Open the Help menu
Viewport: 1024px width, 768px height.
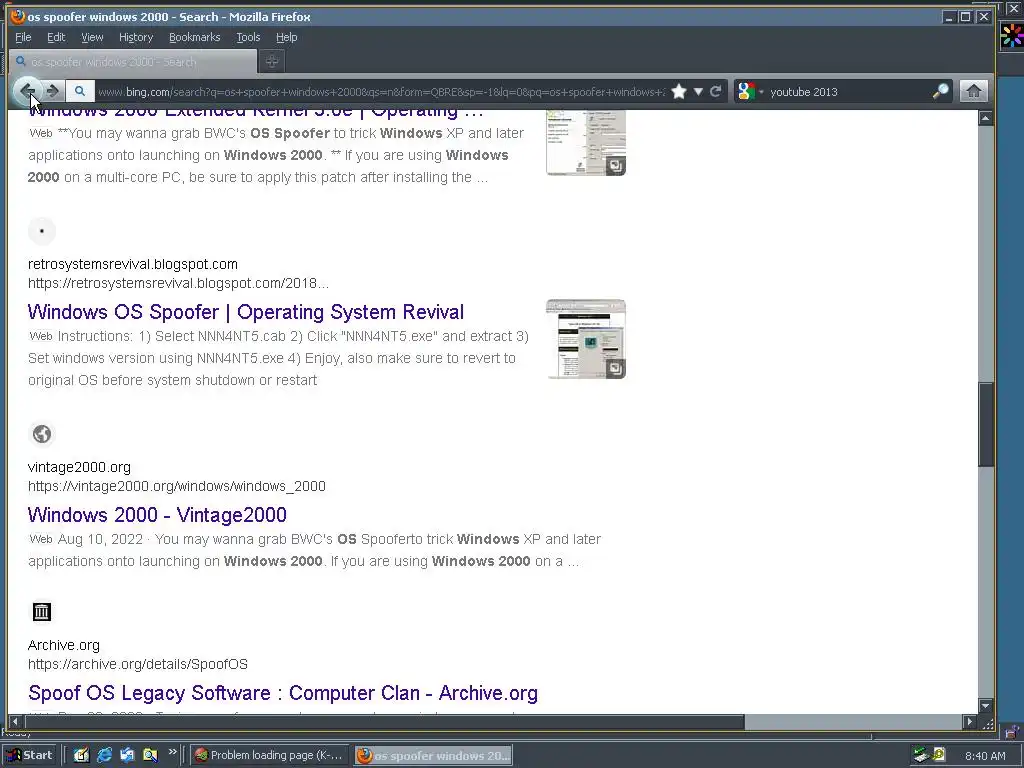(x=286, y=37)
